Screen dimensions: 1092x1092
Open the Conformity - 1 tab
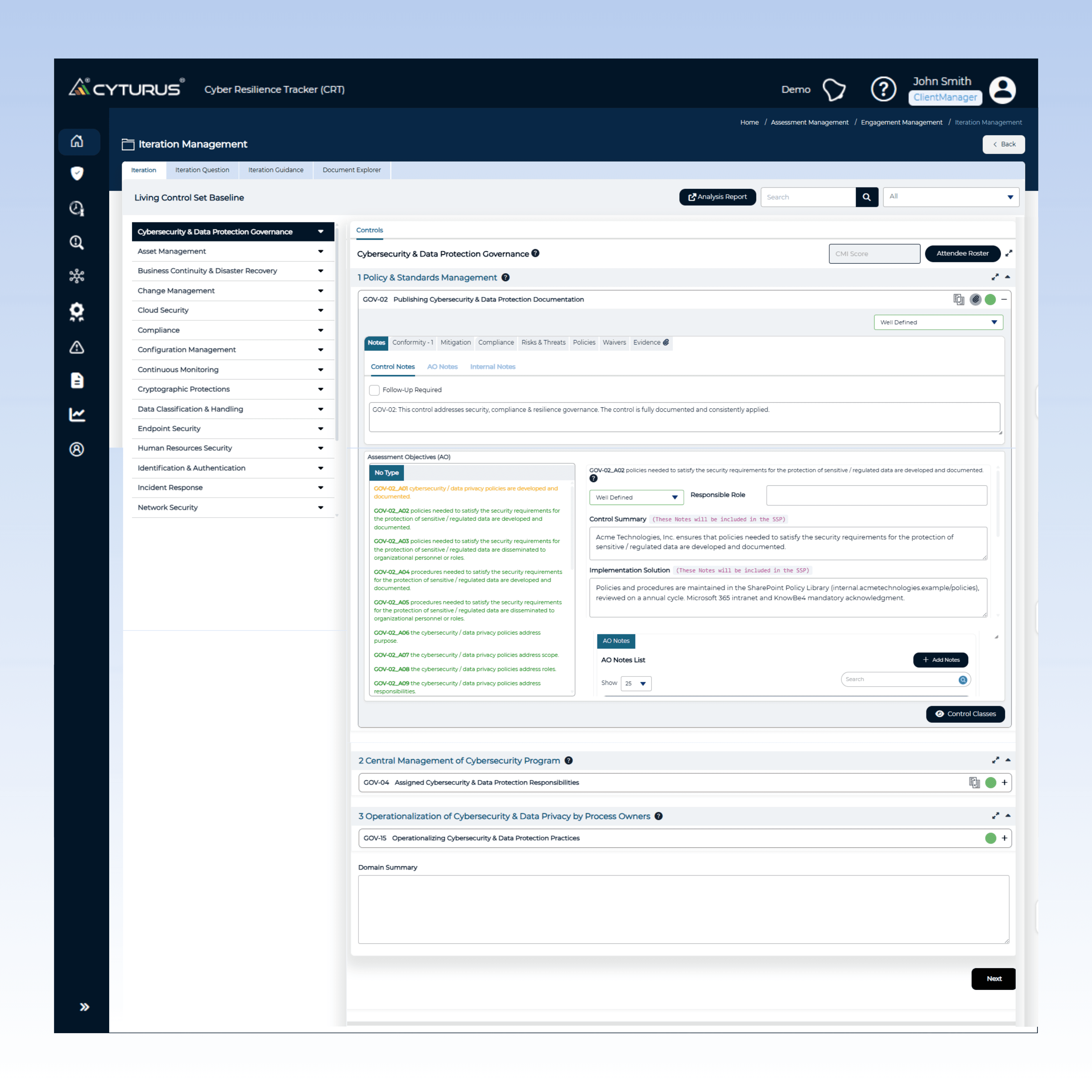413,342
